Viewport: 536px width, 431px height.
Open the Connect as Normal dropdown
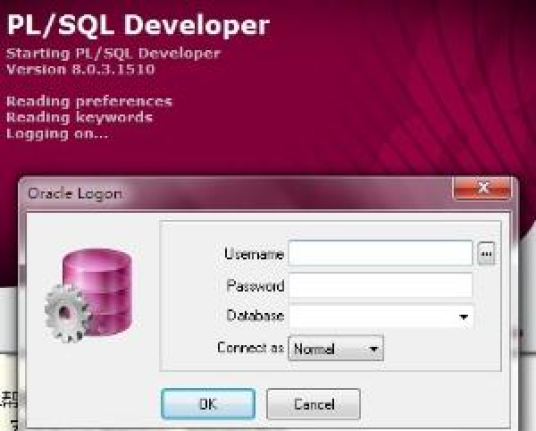tap(336, 348)
